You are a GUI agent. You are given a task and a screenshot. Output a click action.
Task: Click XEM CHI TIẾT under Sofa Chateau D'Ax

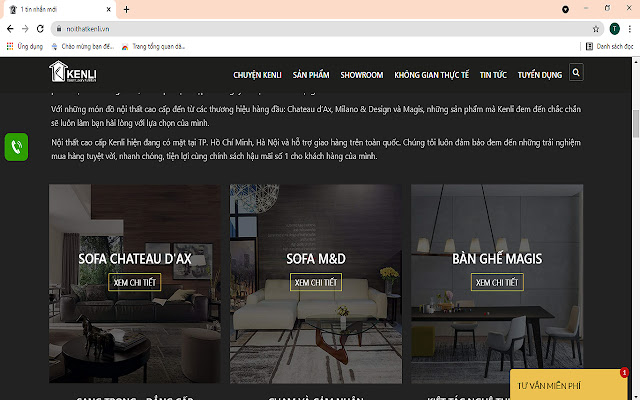pyautogui.click(x=135, y=282)
